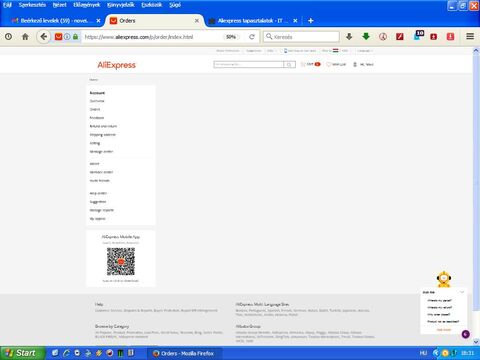The image size is (480, 360).
Task: Reload the current page
Action: [252, 37]
